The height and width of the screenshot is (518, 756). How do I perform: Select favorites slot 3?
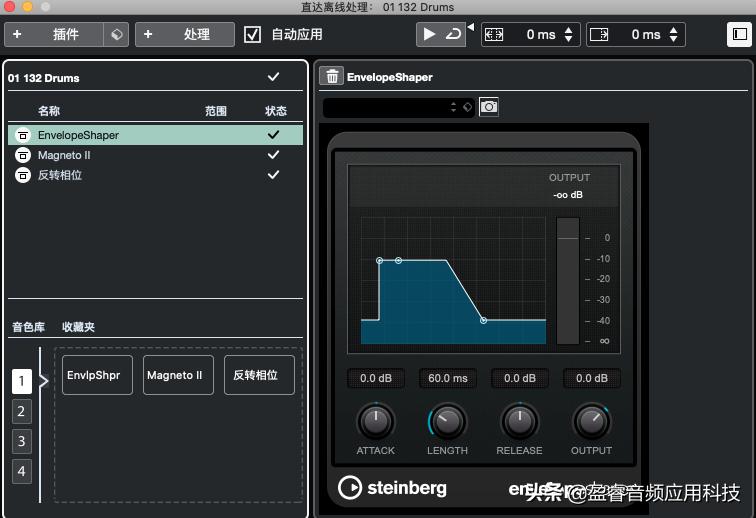coord(22,441)
